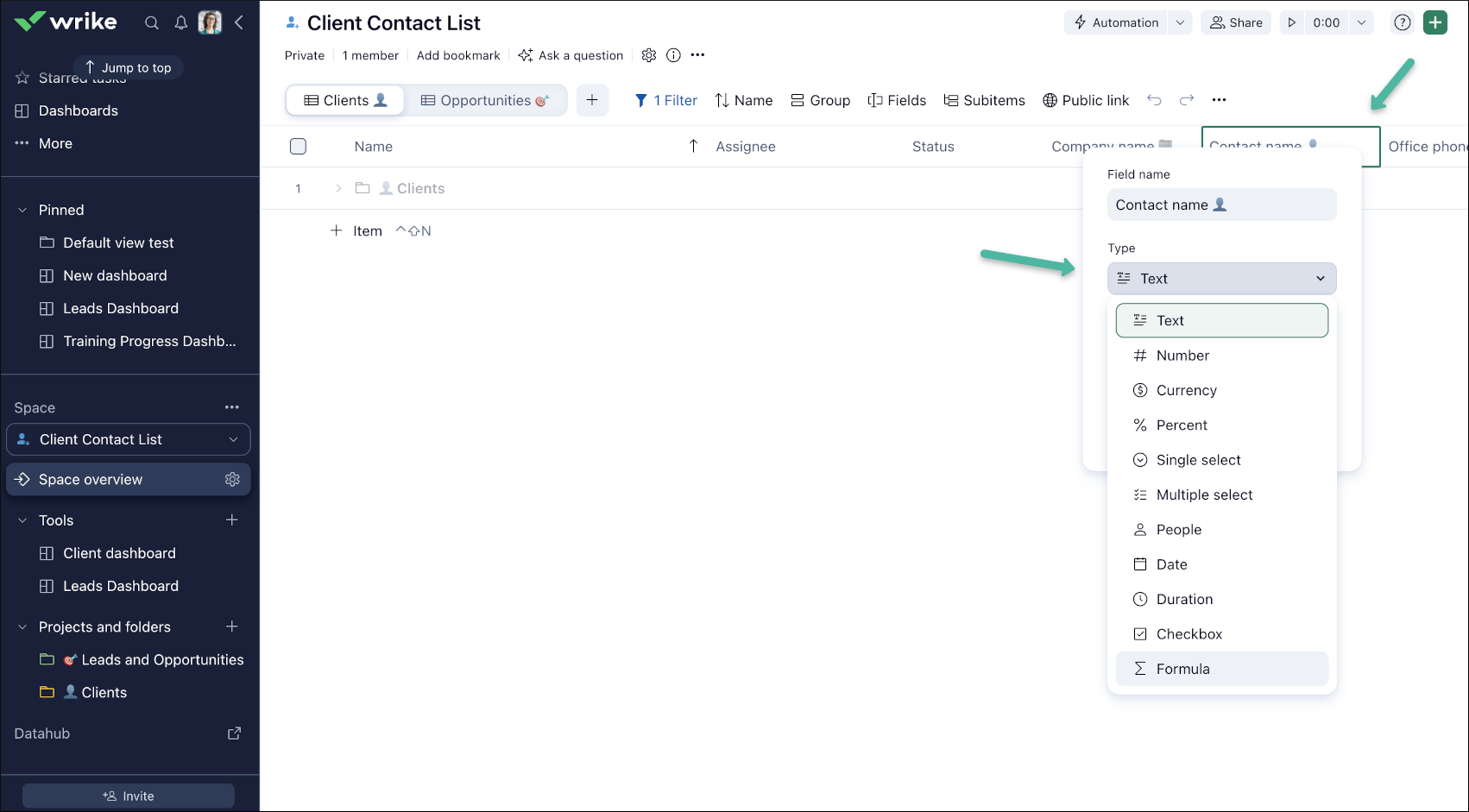Select Multiple select field type
The width and height of the screenshot is (1469, 812).
1221,494
